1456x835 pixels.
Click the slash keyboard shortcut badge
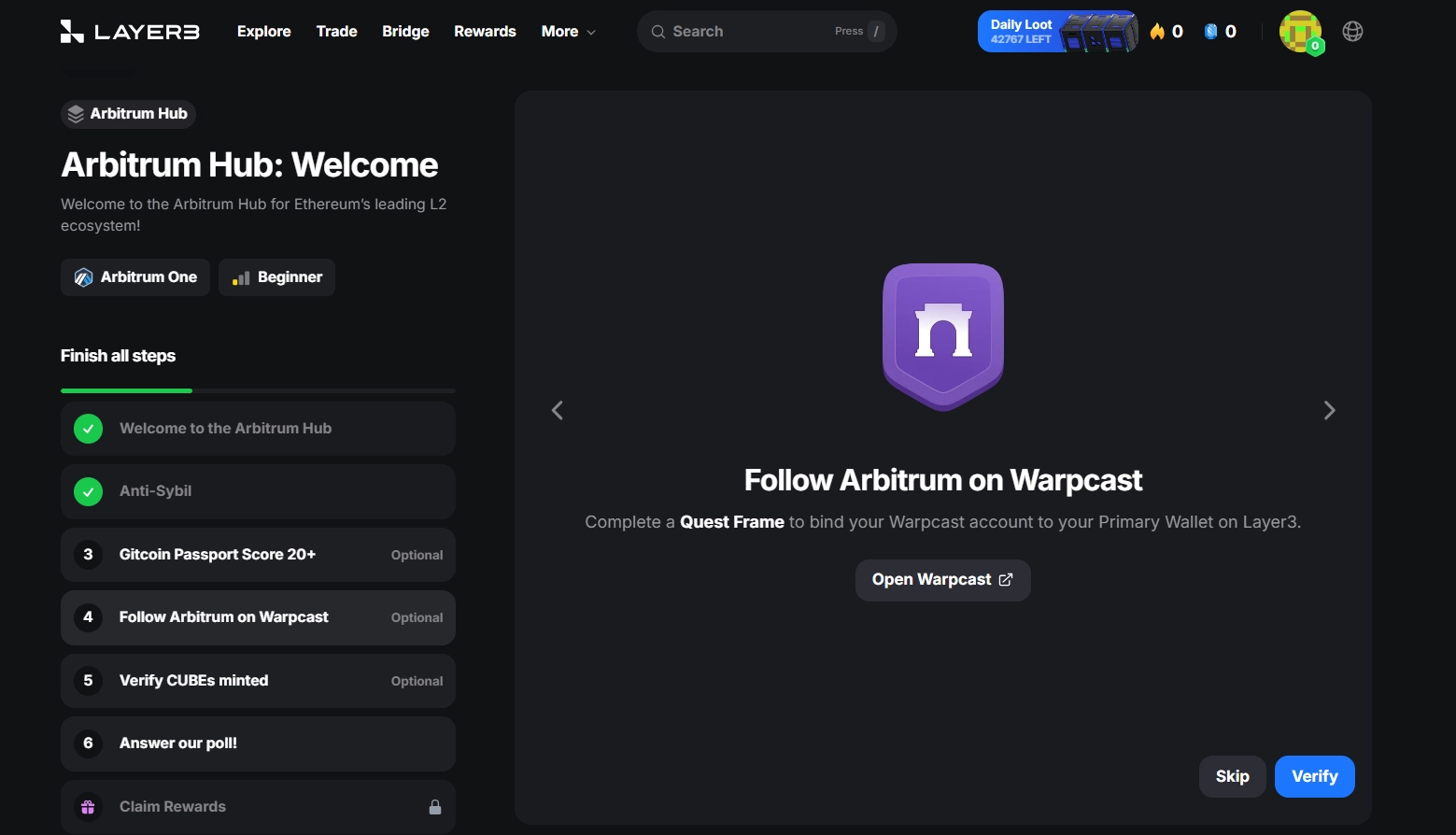pyautogui.click(x=876, y=32)
